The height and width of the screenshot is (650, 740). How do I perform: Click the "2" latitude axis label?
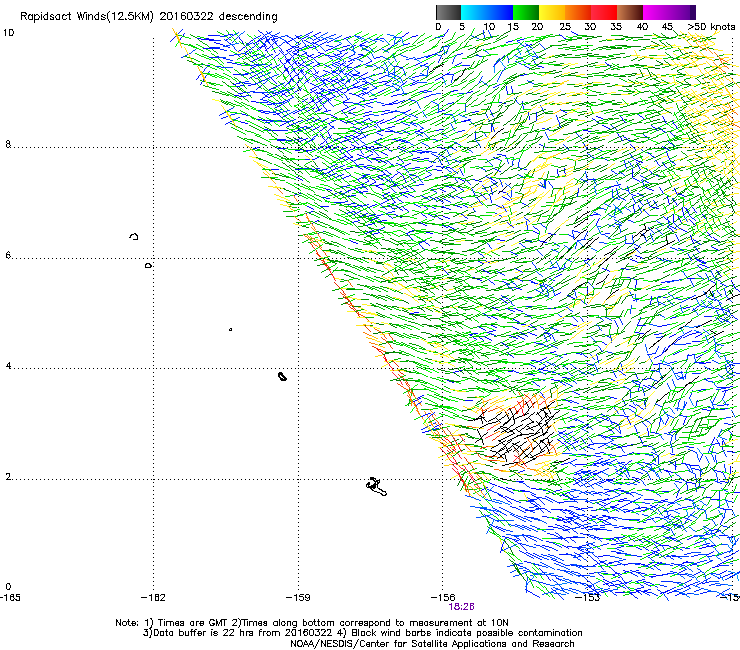click(x=8, y=477)
